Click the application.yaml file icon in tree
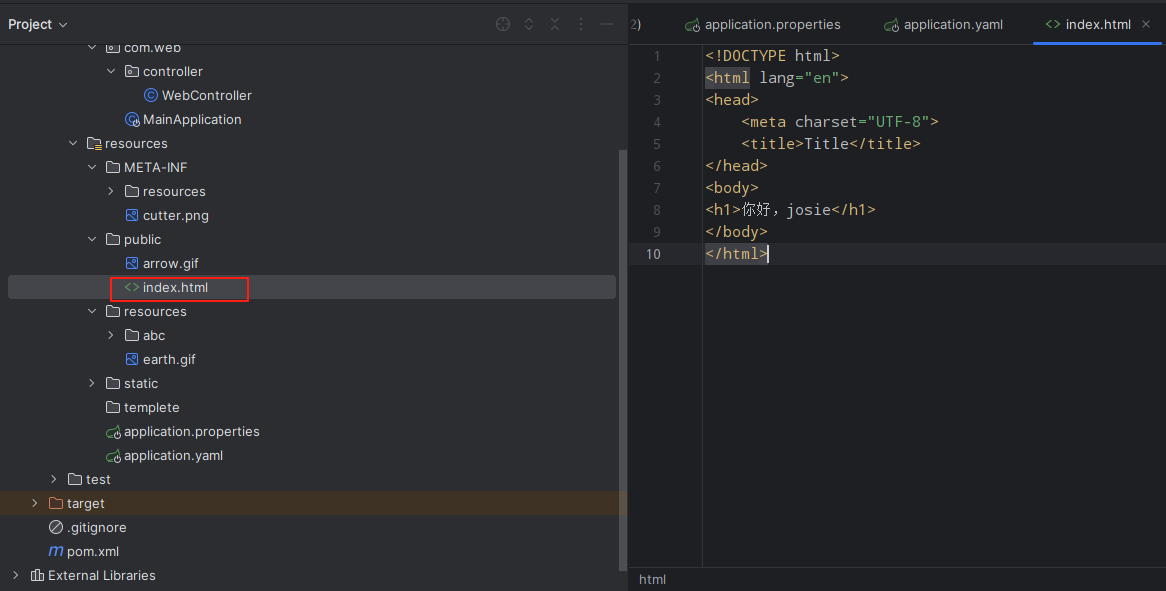This screenshot has height=591, width=1166. (113, 456)
